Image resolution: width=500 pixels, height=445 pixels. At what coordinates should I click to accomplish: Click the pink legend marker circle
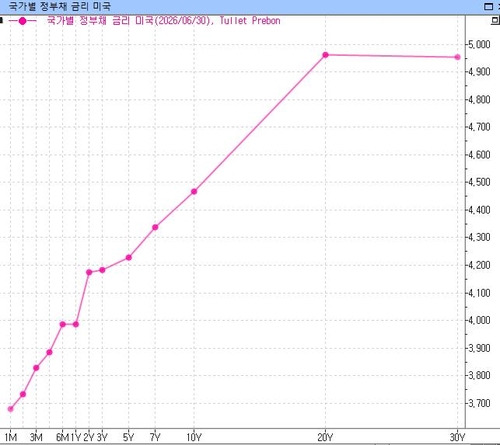[22, 21]
